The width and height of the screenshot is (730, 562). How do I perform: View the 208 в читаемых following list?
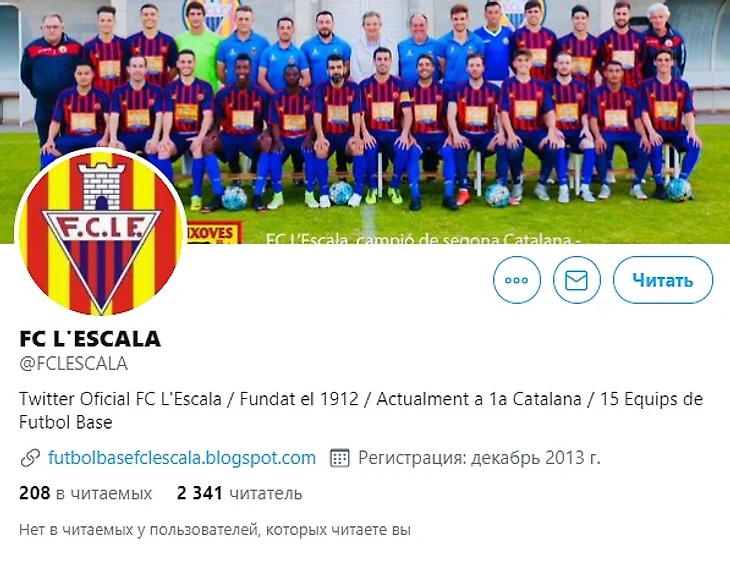click(x=86, y=493)
